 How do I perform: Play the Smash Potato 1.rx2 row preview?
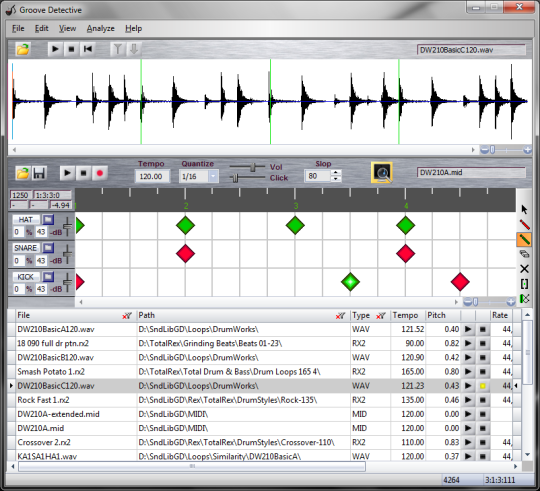point(468,372)
